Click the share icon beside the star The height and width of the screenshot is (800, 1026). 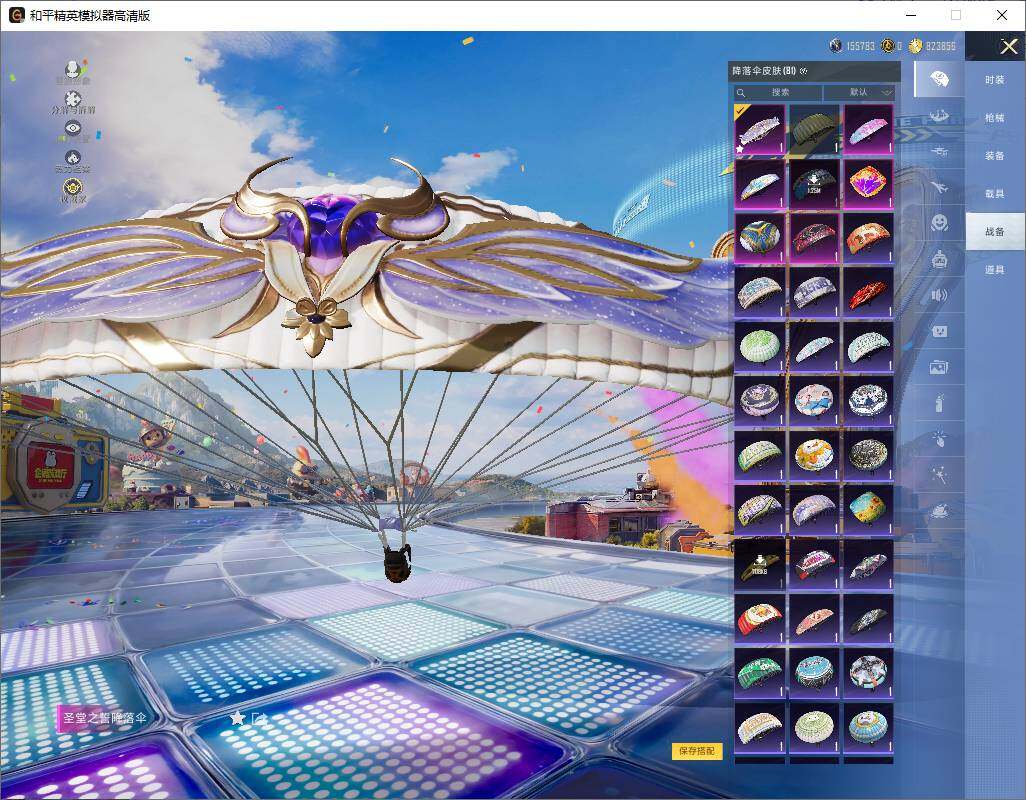[259, 718]
